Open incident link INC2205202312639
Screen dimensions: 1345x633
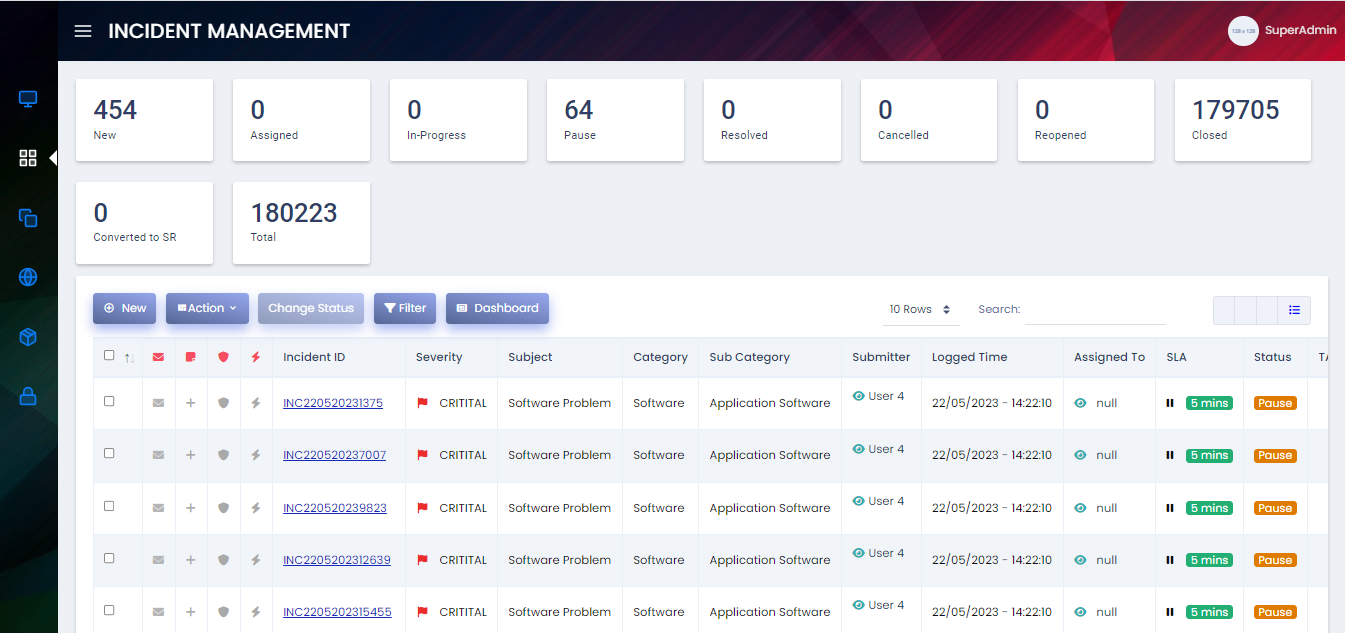(x=337, y=560)
